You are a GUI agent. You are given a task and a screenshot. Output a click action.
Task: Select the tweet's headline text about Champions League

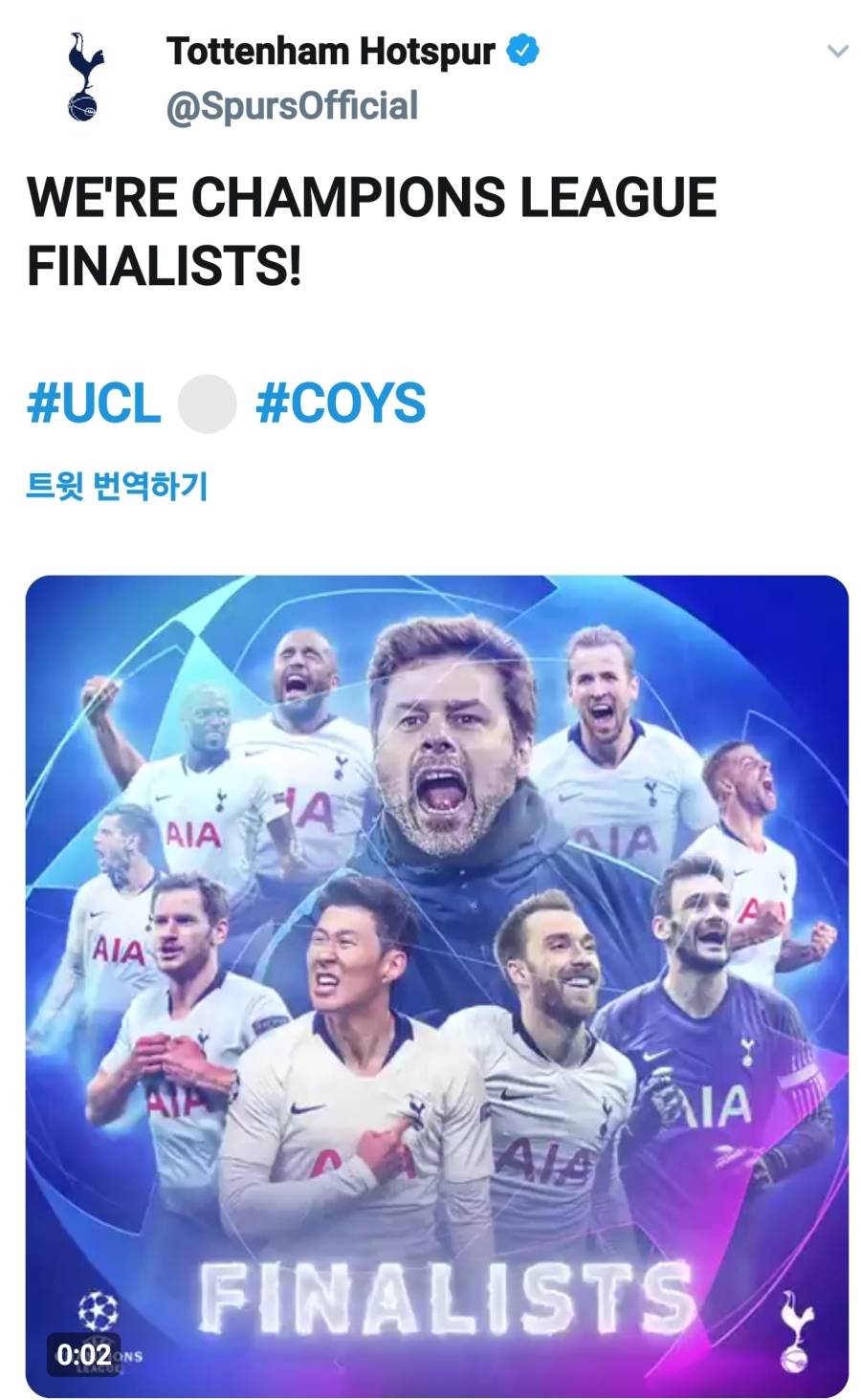pos(371,230)
